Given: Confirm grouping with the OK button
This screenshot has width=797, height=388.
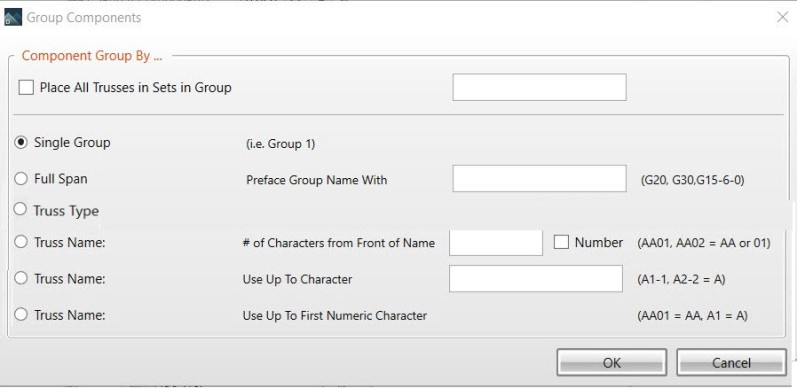Looking at the screenshot, I should coord(611,363).
